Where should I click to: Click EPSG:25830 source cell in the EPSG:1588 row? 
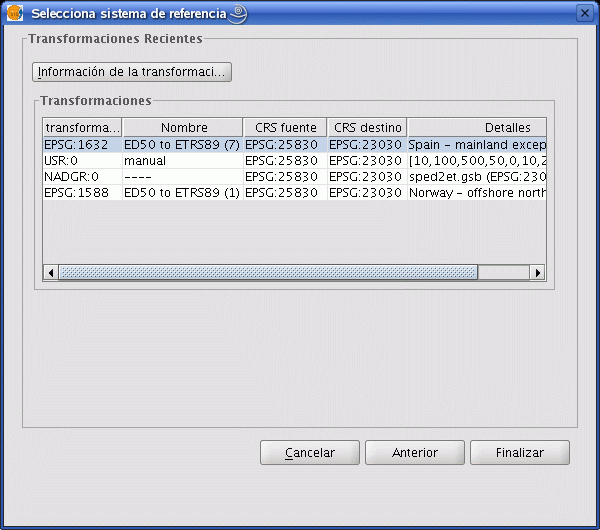tap(285, 192)
